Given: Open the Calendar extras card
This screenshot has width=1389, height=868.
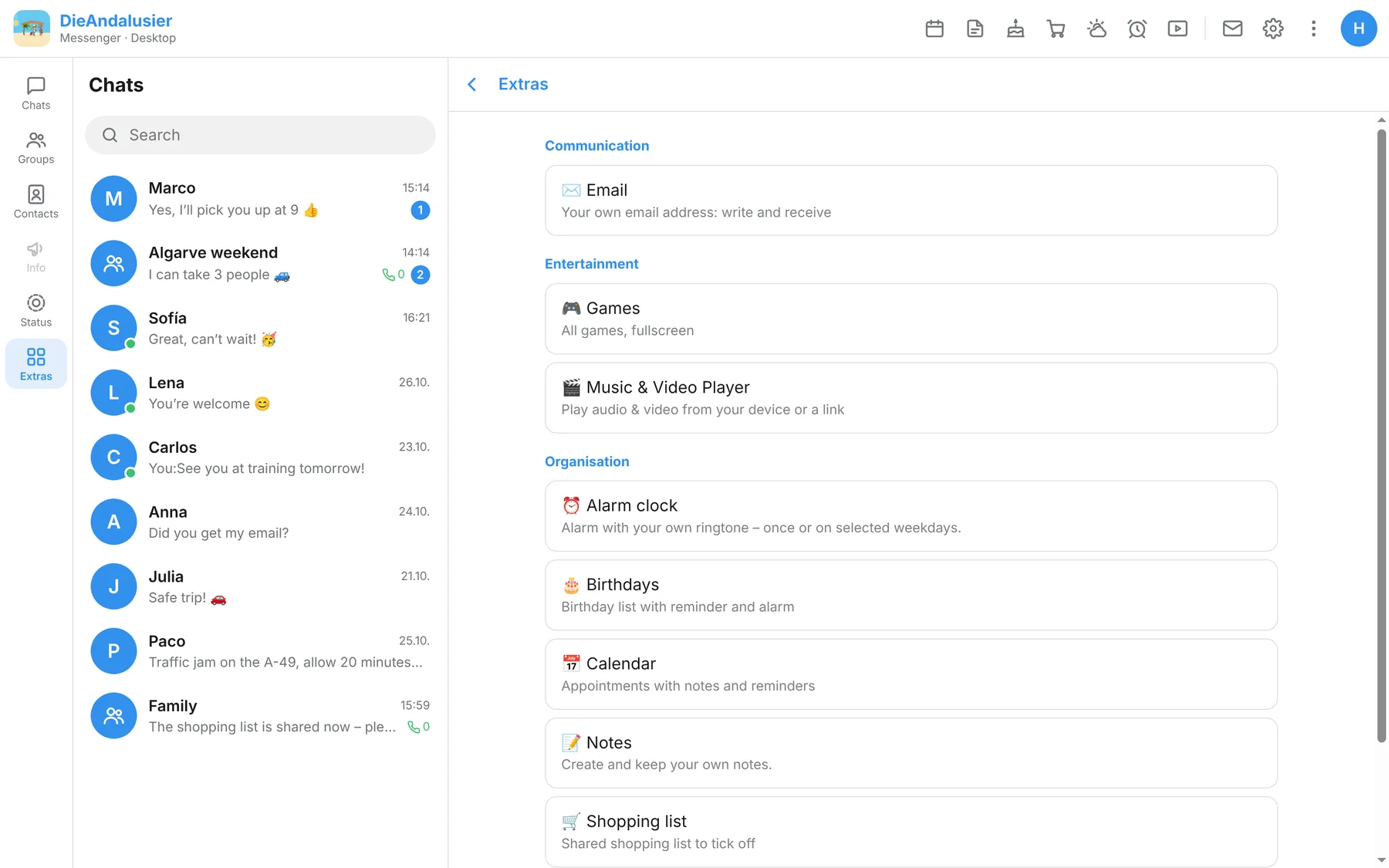Looking at the screenshot, I should click(x=911, y=674).
